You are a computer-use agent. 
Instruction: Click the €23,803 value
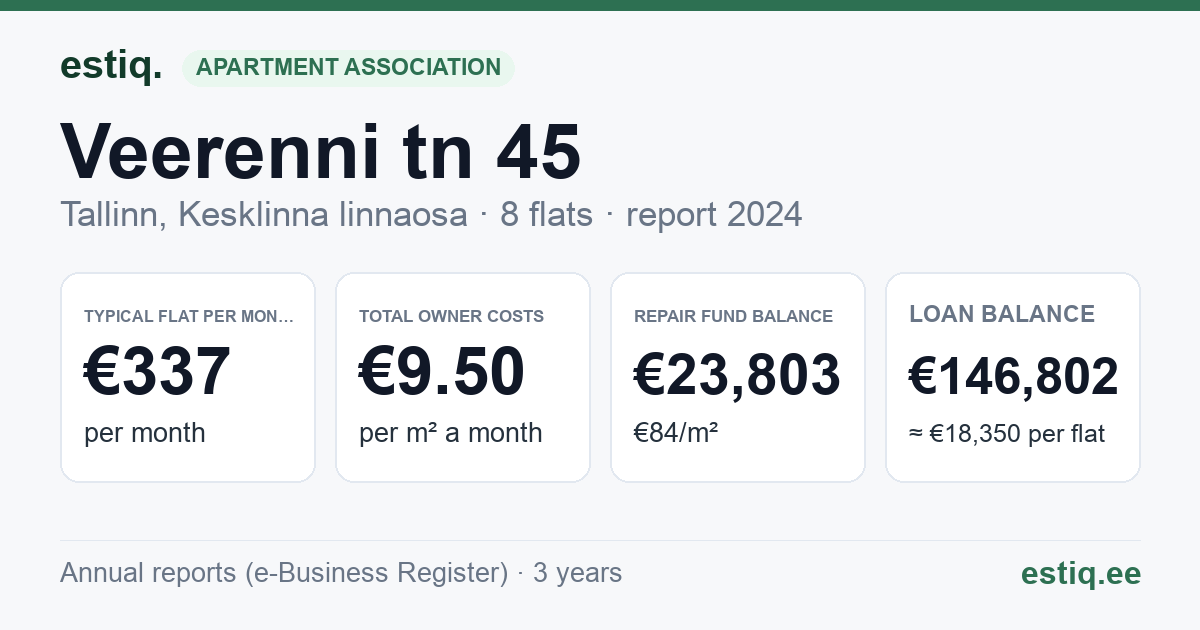tap(737, 376)
